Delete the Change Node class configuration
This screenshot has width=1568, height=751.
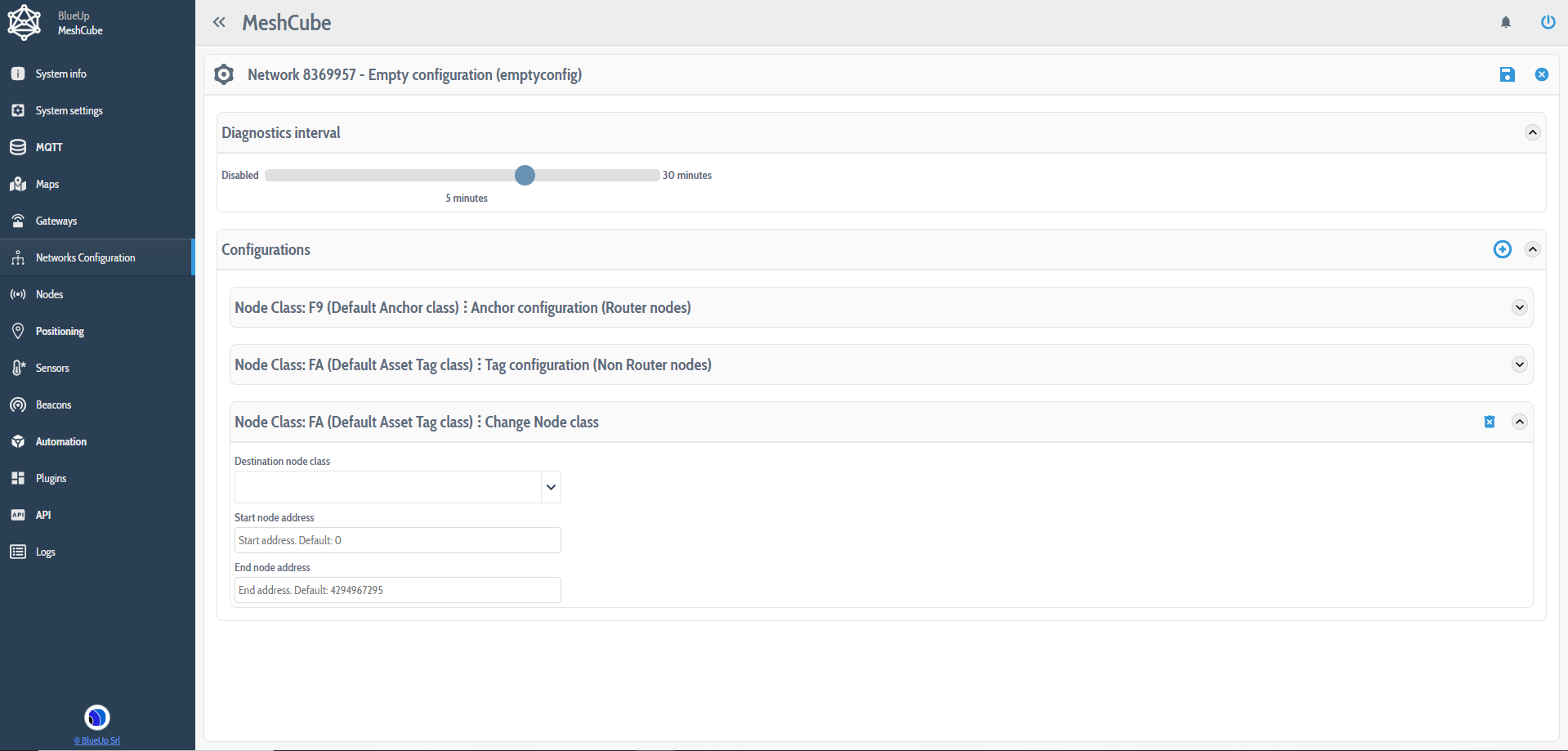[x=1489, y=422]
